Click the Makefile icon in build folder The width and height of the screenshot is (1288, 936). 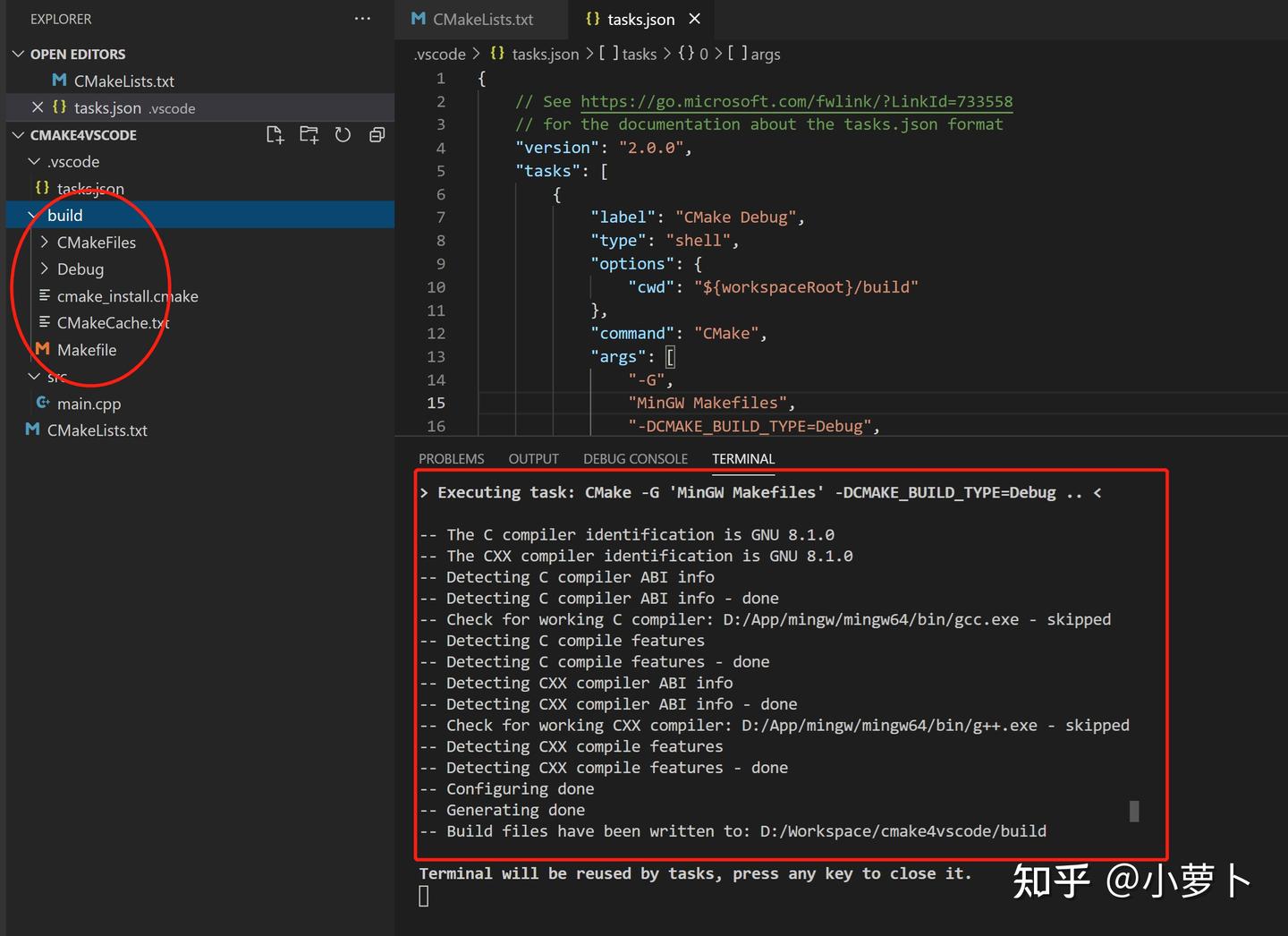click(41, 350)
